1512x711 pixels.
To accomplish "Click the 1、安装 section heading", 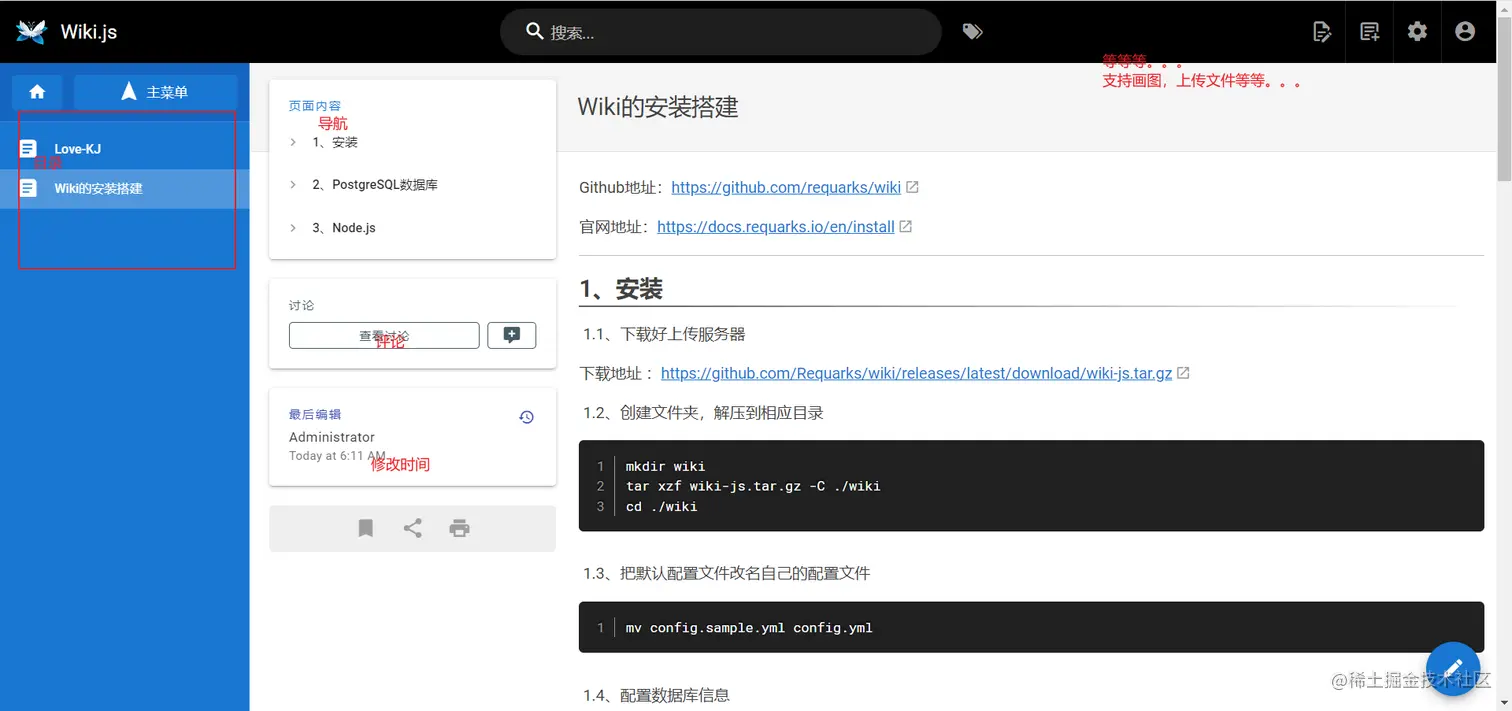I will (621, 289).
